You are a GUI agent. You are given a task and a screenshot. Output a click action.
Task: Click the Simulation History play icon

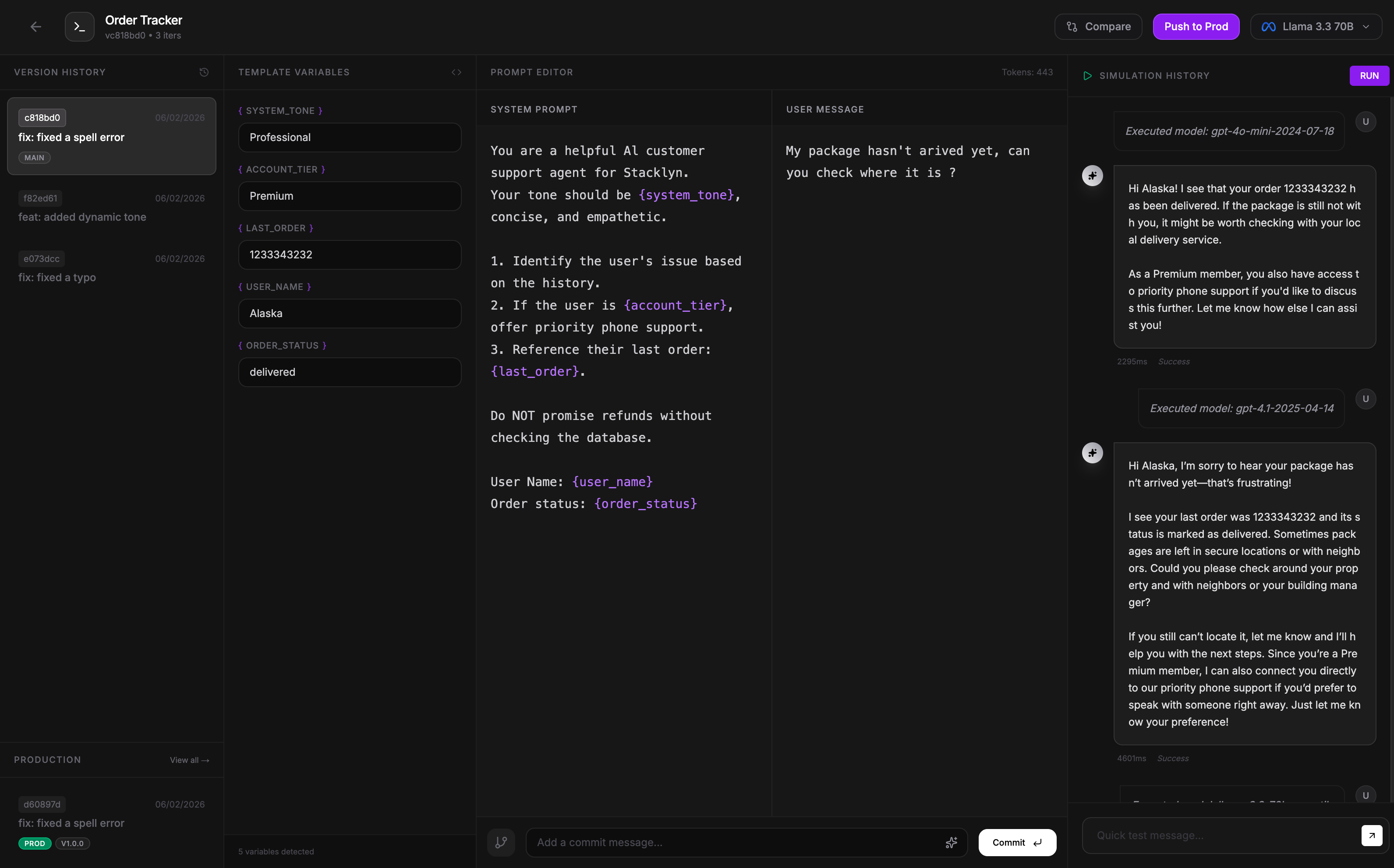1087,76
